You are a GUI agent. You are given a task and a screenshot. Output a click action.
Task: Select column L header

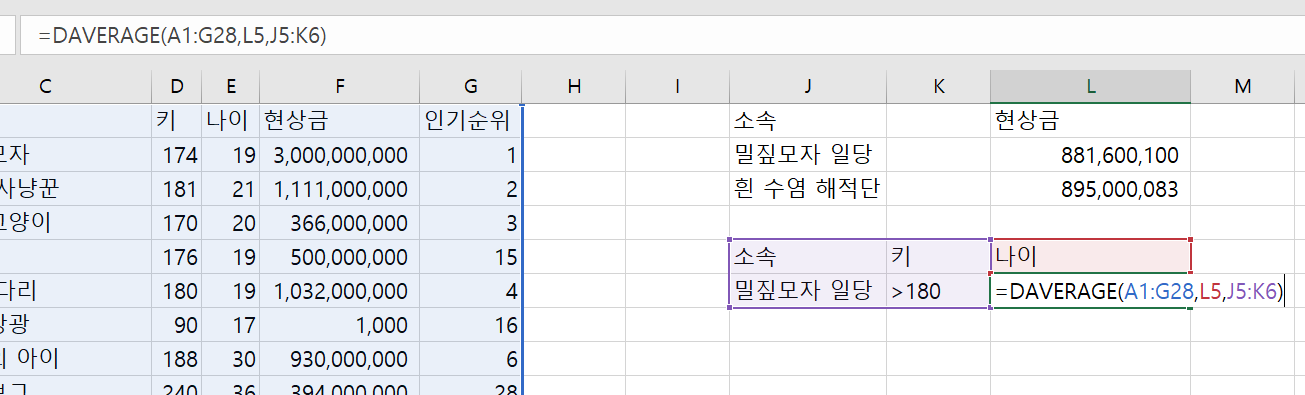point(1091,87)
